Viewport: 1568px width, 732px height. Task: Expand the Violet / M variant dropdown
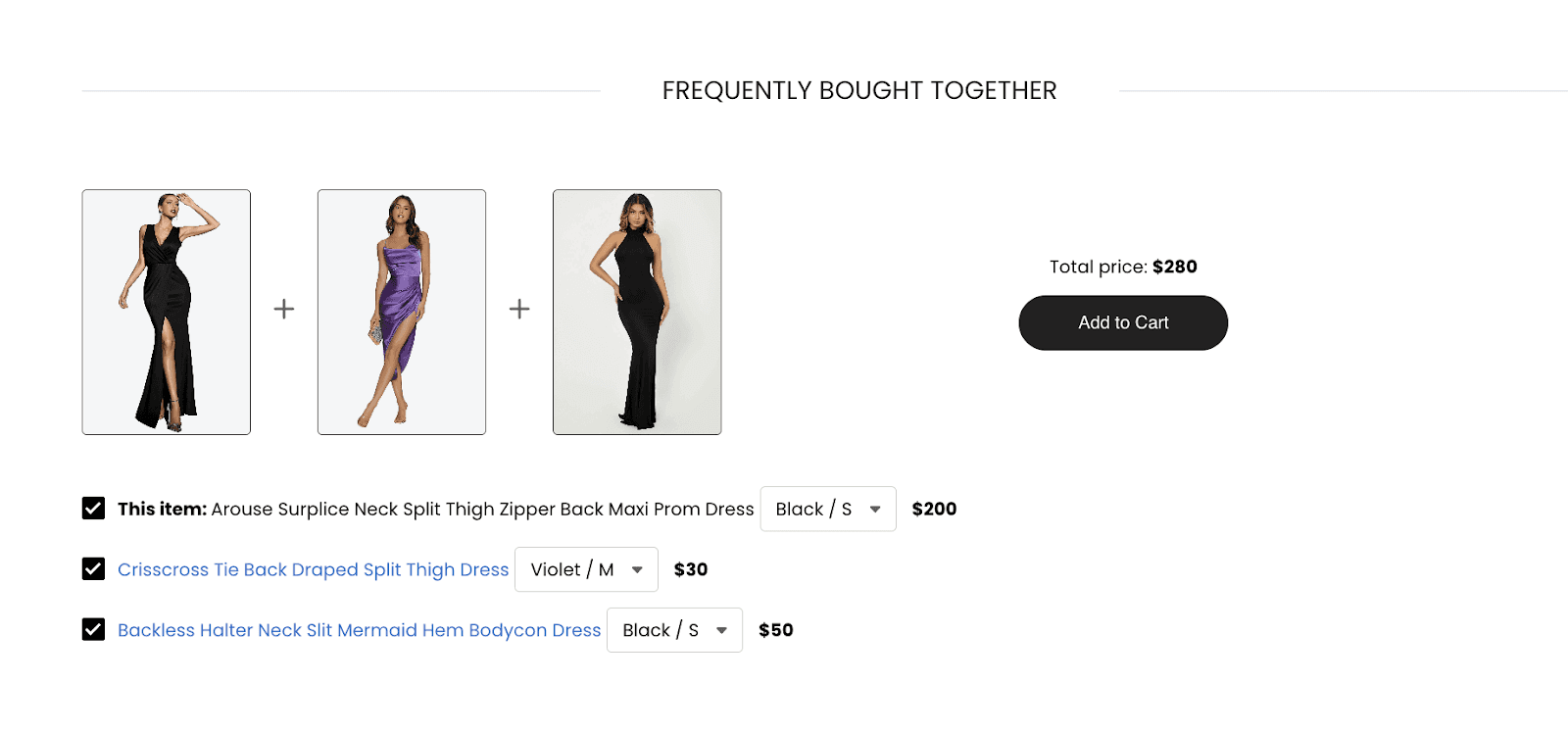click(x=586, y=569)
